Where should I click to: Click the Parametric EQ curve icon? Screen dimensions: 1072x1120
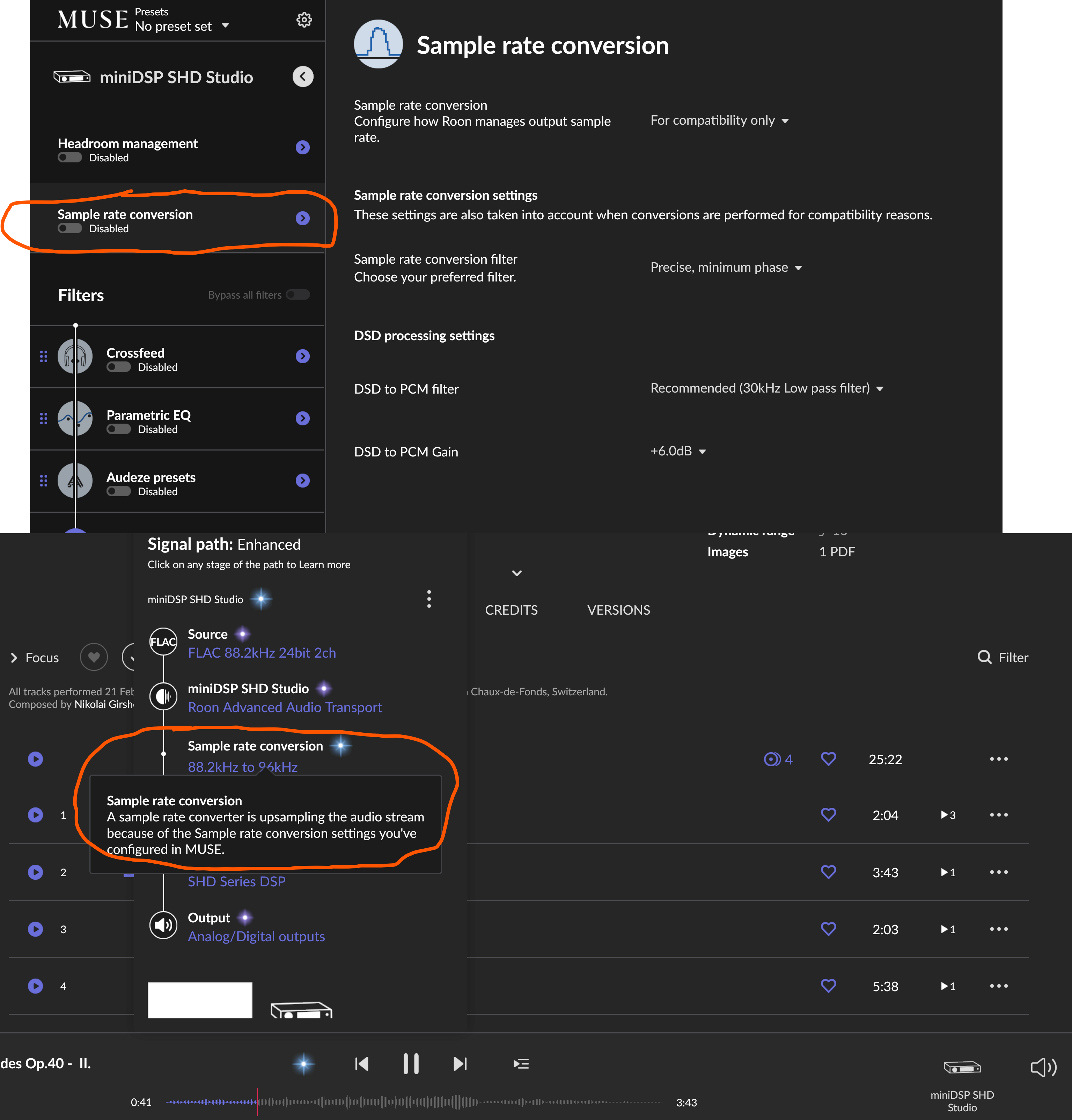pyautogui.click(x=75, y=419)
